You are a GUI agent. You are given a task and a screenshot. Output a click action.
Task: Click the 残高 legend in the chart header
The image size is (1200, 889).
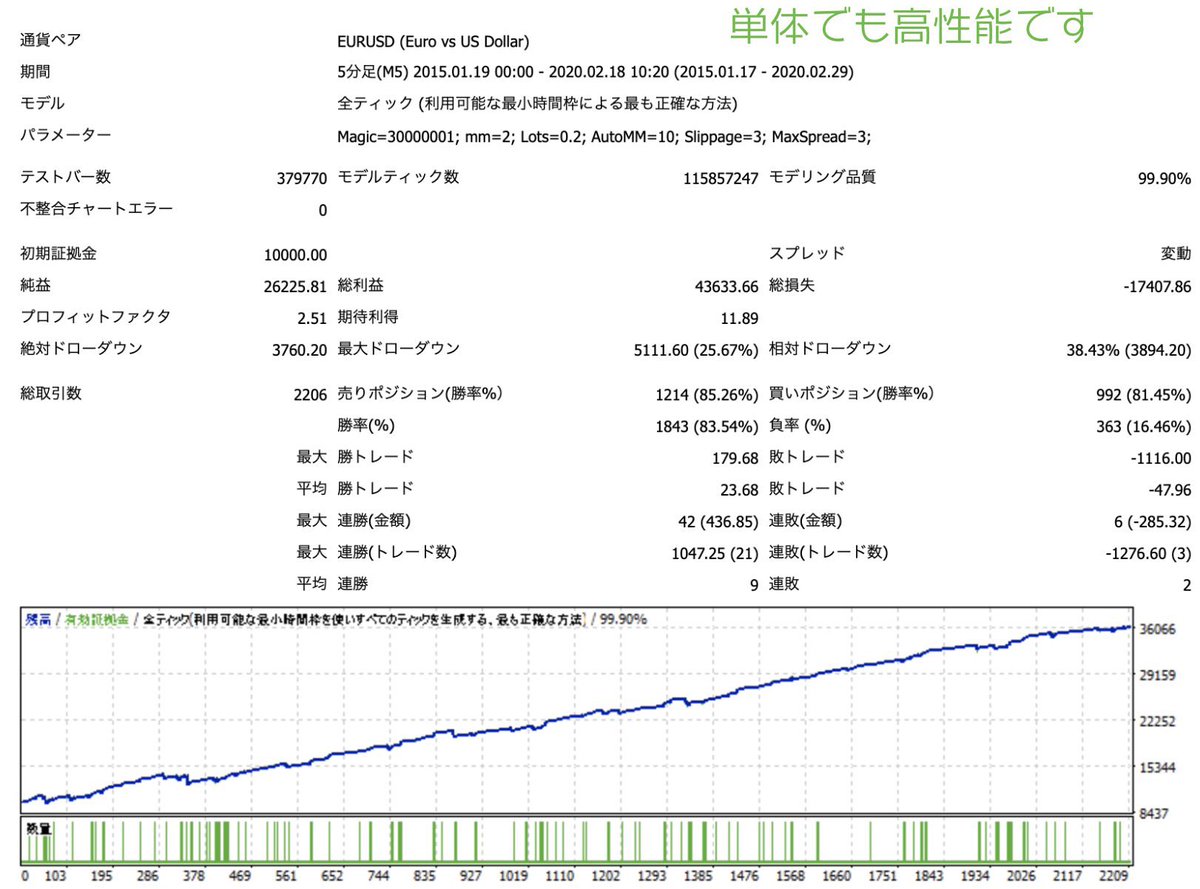pyautogui.click(x=37, y=619)
